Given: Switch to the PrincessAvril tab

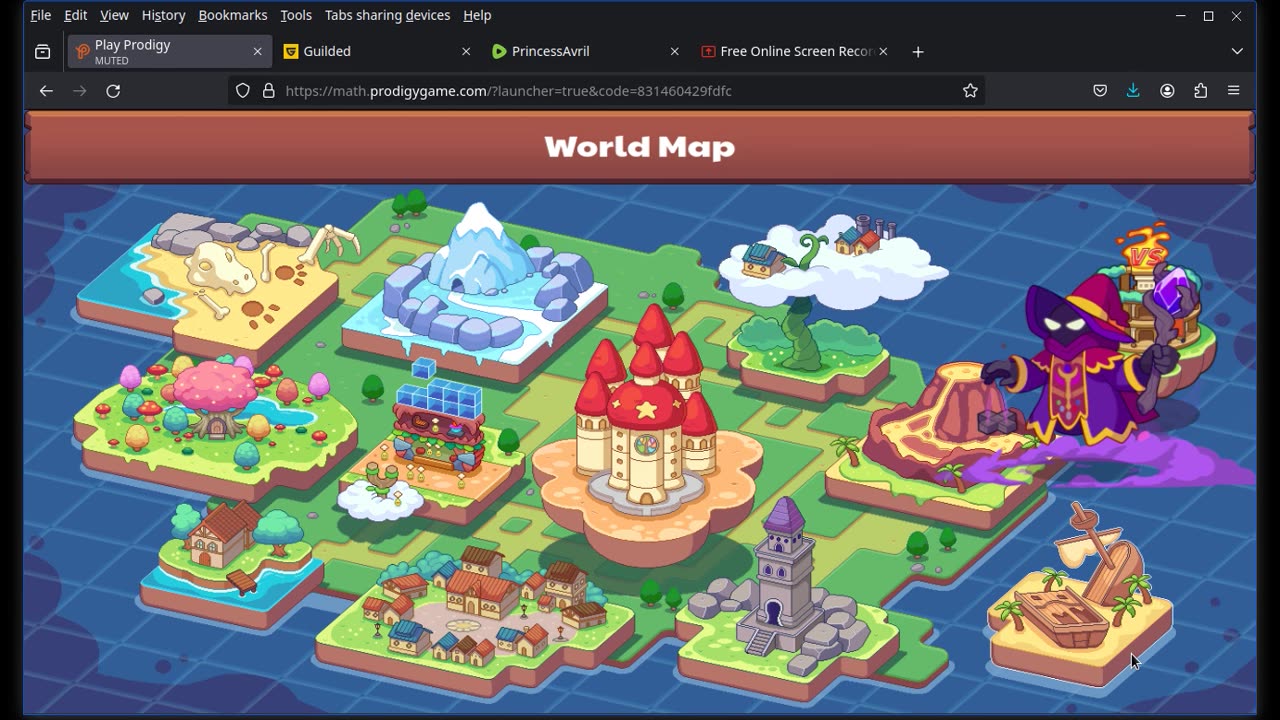Looking at the screenshot, I should point(583,51).
